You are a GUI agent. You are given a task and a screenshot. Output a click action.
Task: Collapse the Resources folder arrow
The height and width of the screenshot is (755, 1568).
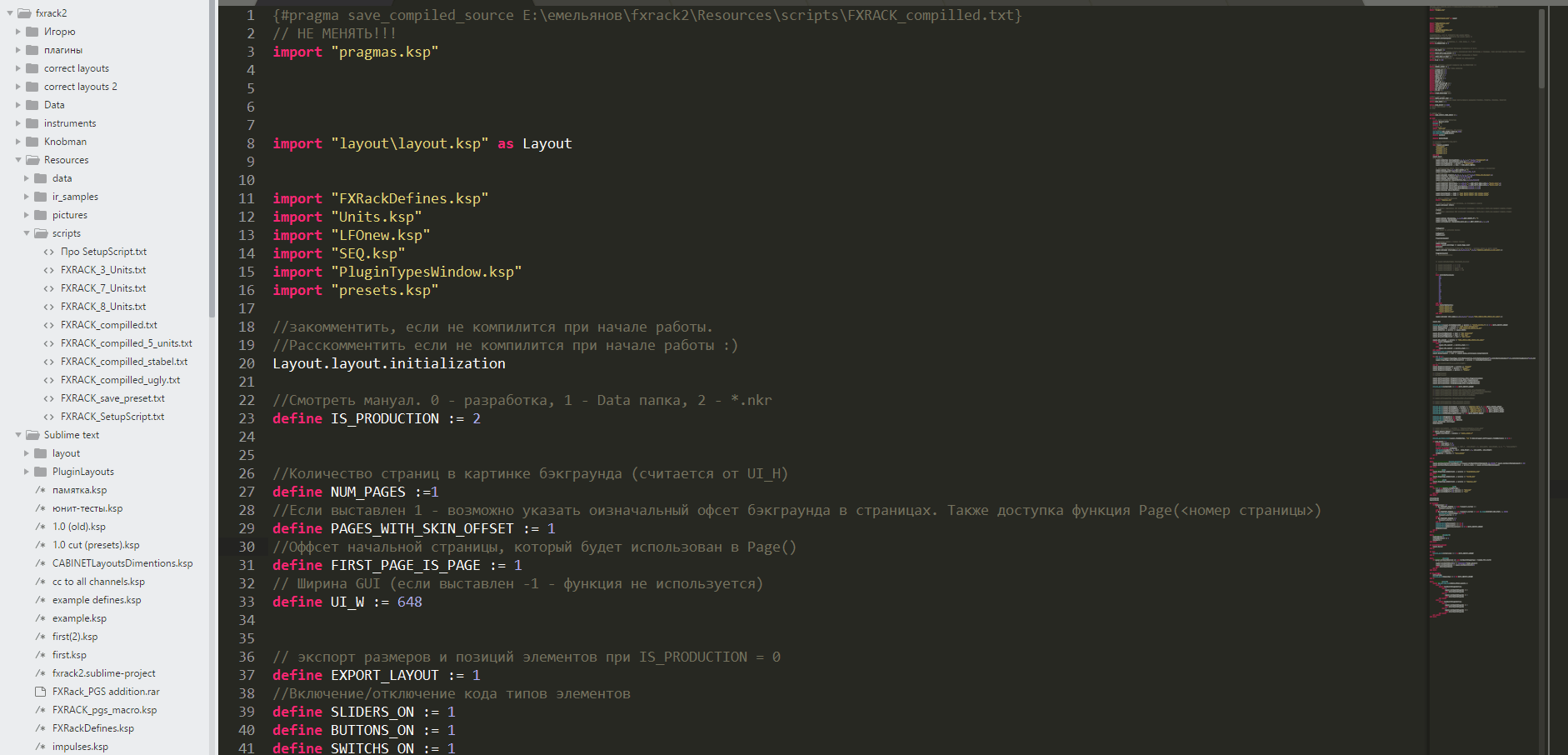pyautogui.click(x=18, y=160)
